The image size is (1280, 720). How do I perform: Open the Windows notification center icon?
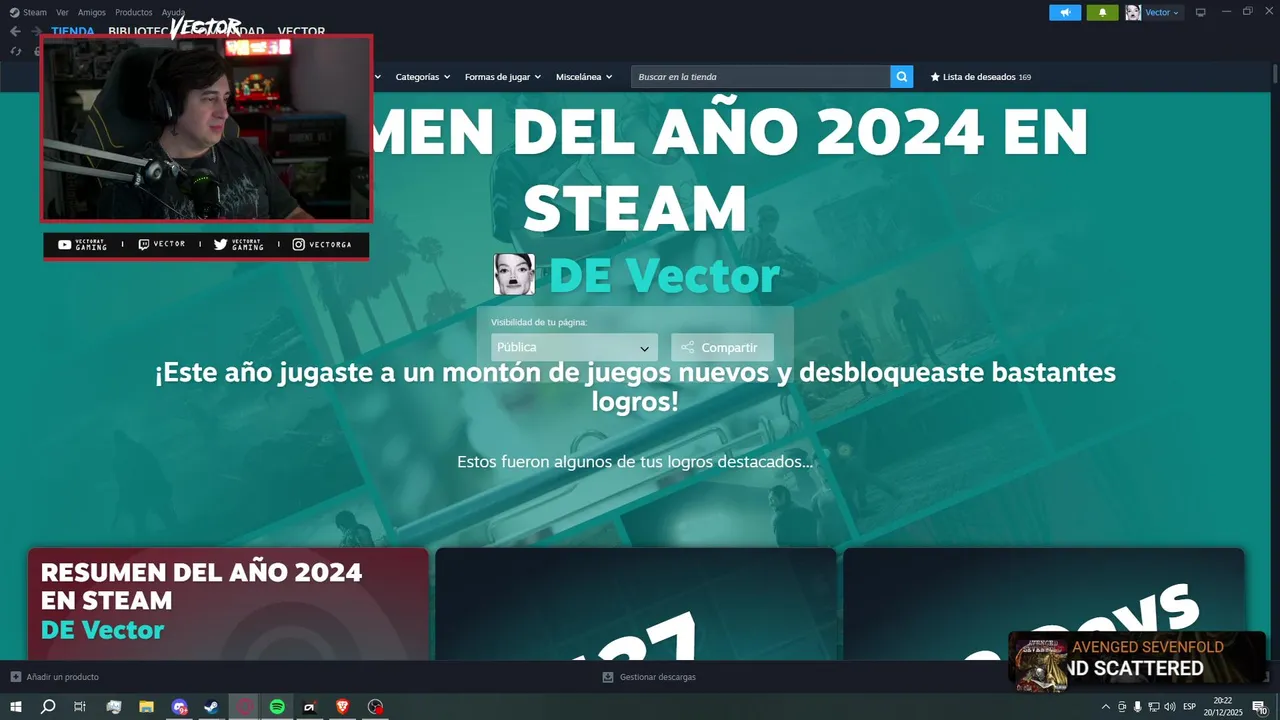tap(1260, 707)
